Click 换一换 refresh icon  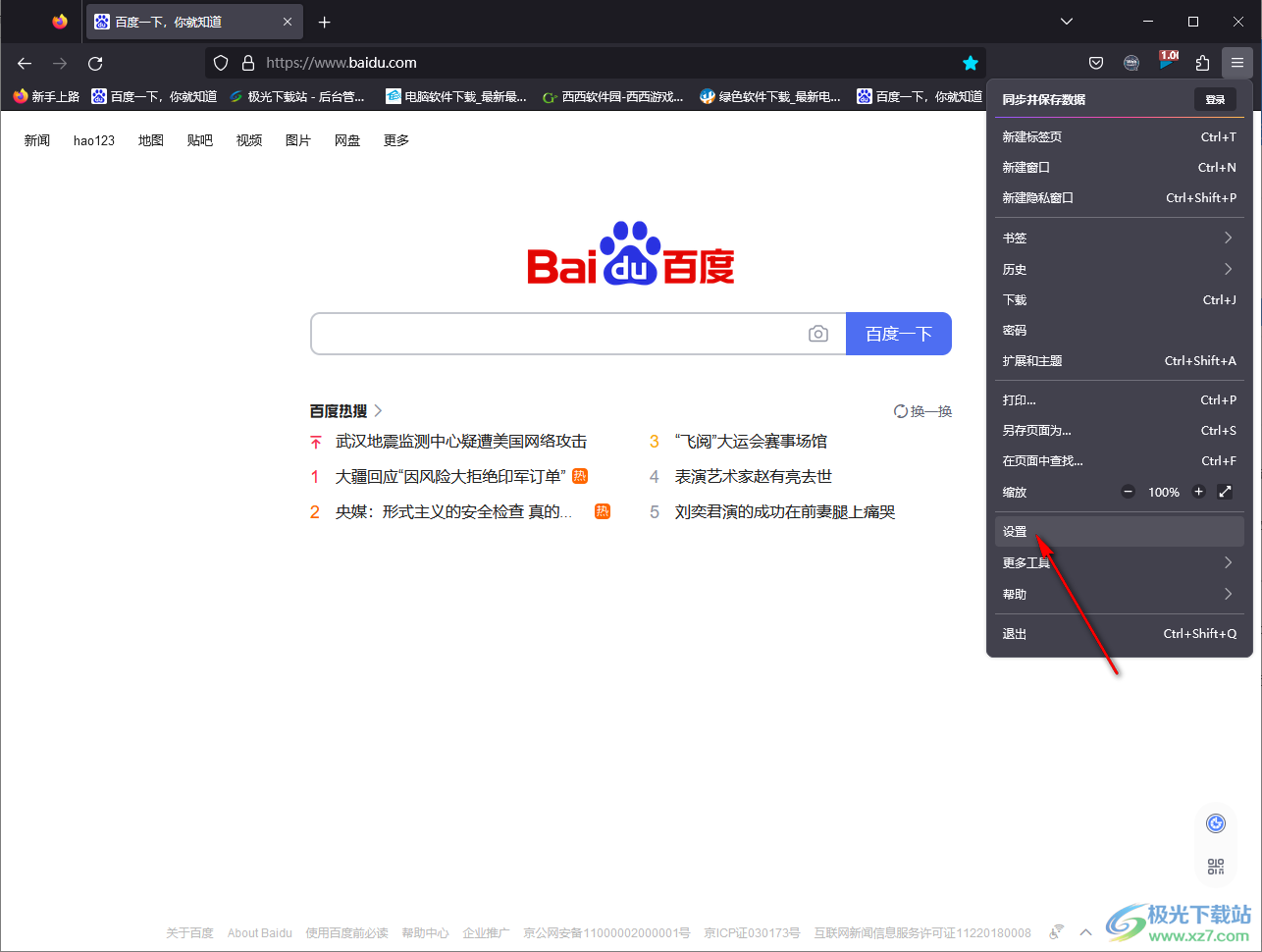pos(900,411)
